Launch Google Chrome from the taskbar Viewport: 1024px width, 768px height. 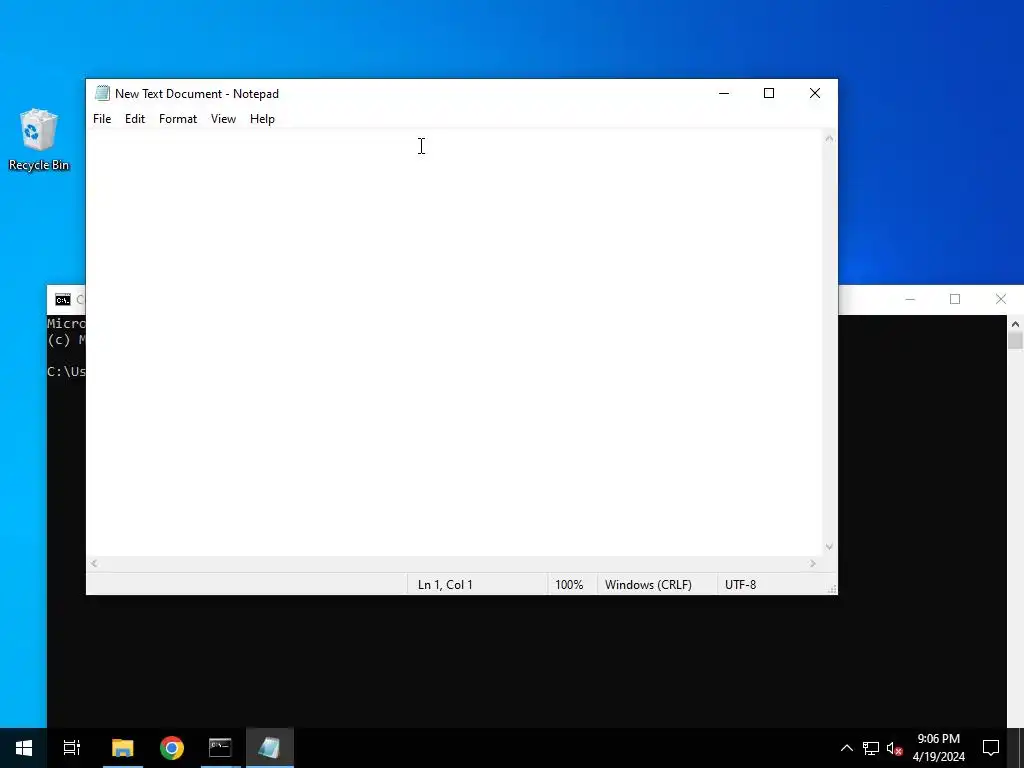172,748
